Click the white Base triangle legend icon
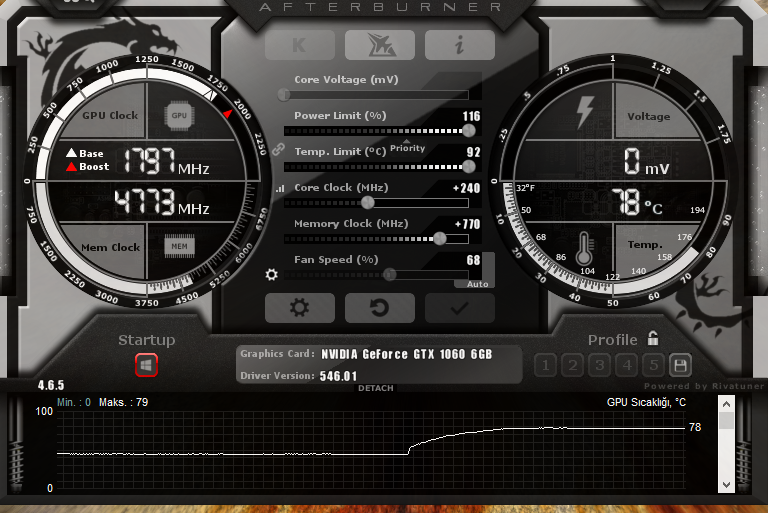This screenshot has height=513, width=768. 72,152
